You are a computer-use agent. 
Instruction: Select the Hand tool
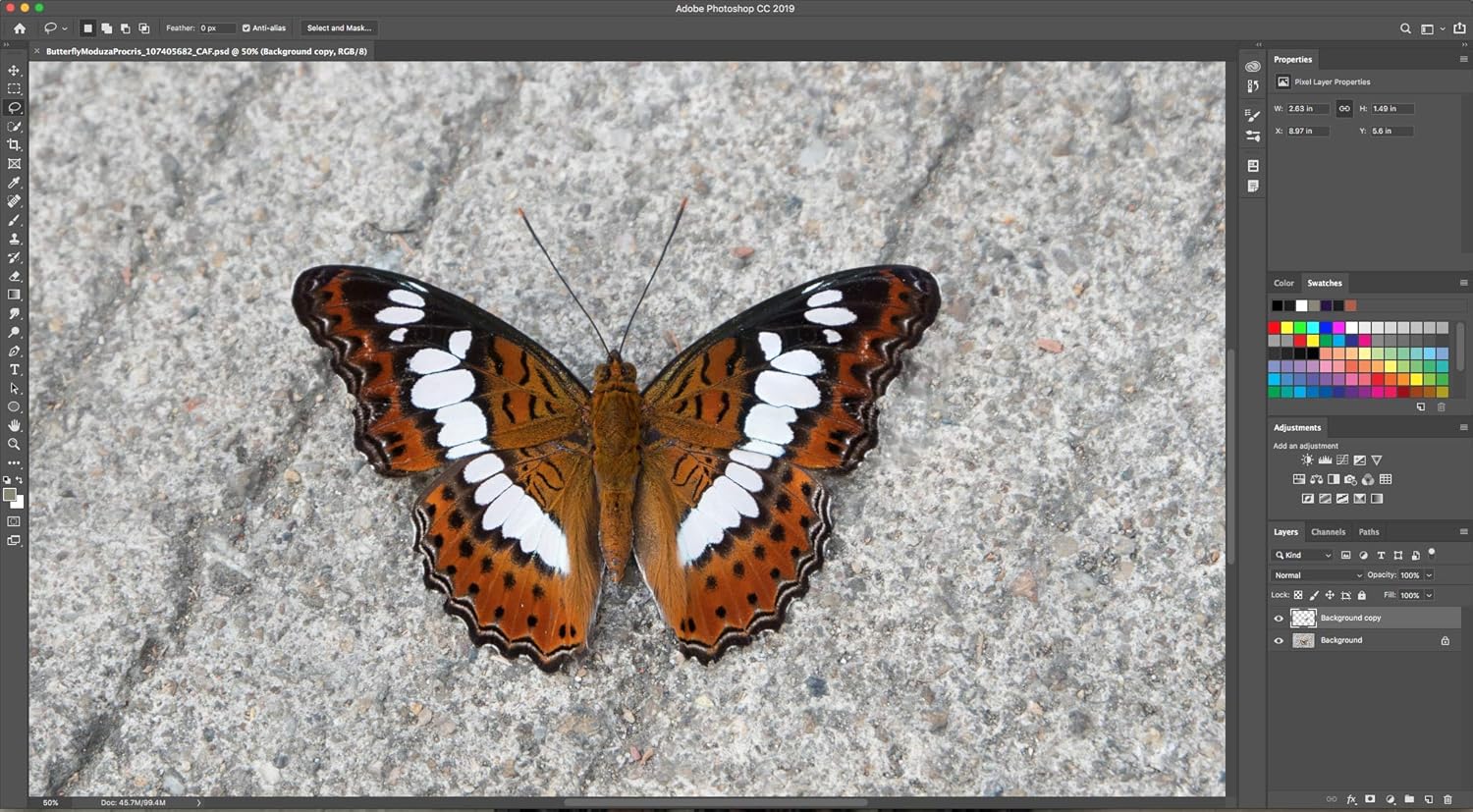pyautogui.click(x=14, y=426)
